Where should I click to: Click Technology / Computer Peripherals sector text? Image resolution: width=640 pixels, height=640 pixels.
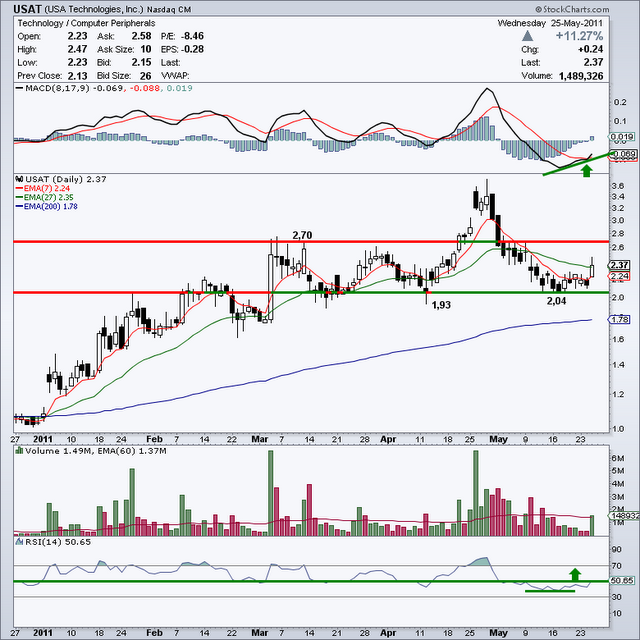(86, 23)
